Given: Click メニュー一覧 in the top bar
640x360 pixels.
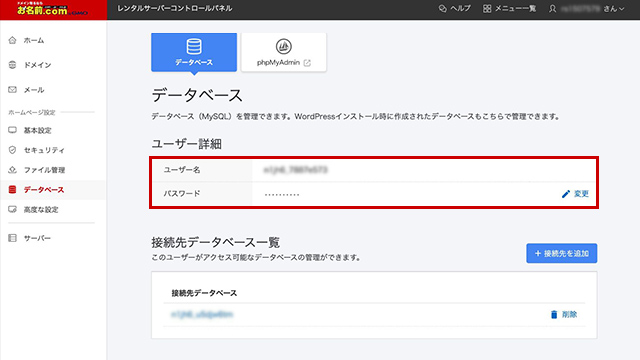Looking at the screenshot, I should (x=515, y=9).
